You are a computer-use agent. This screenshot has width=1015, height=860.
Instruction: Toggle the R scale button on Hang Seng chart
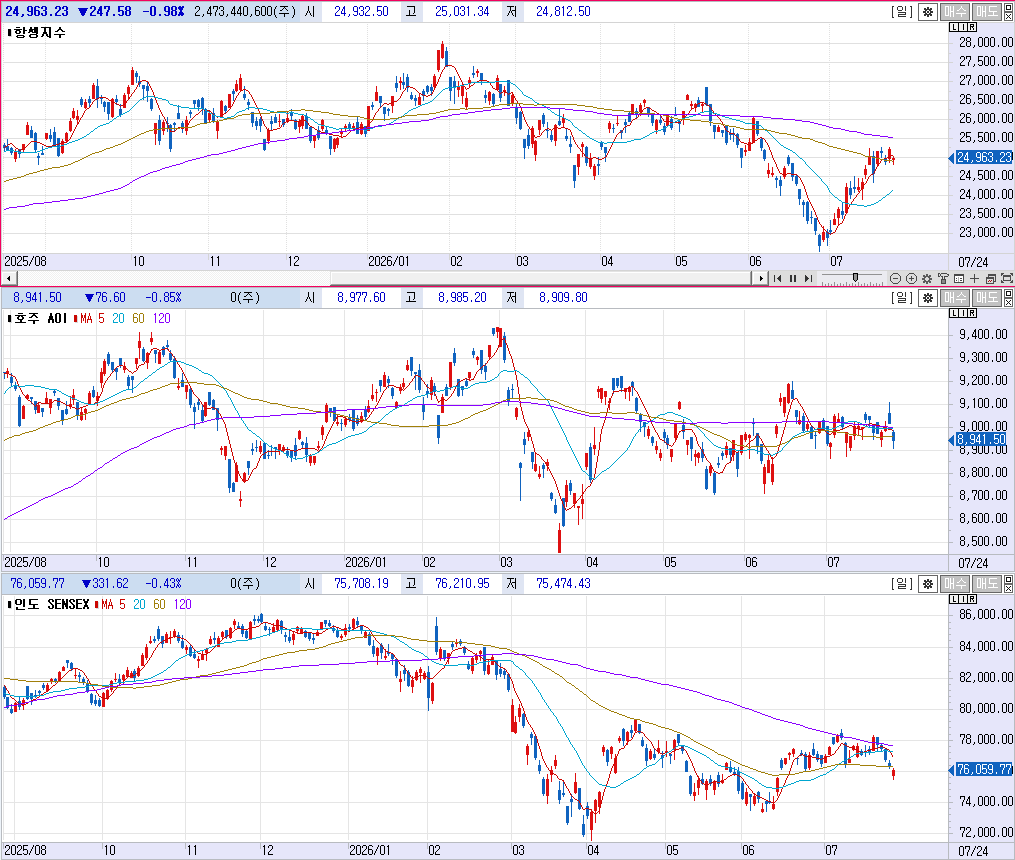click(x=972, y=27)
